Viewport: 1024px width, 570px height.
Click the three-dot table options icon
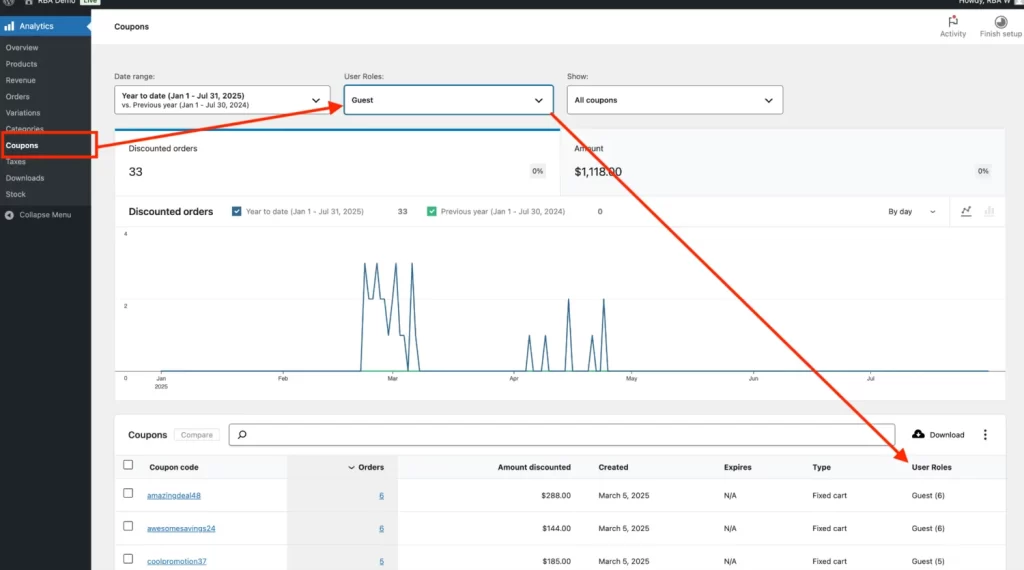coord(985,435)
